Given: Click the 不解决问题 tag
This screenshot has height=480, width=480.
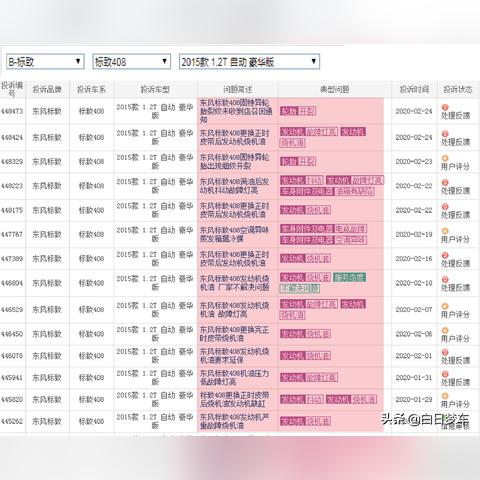Looking at the screenshot, I should coord(300,289).
